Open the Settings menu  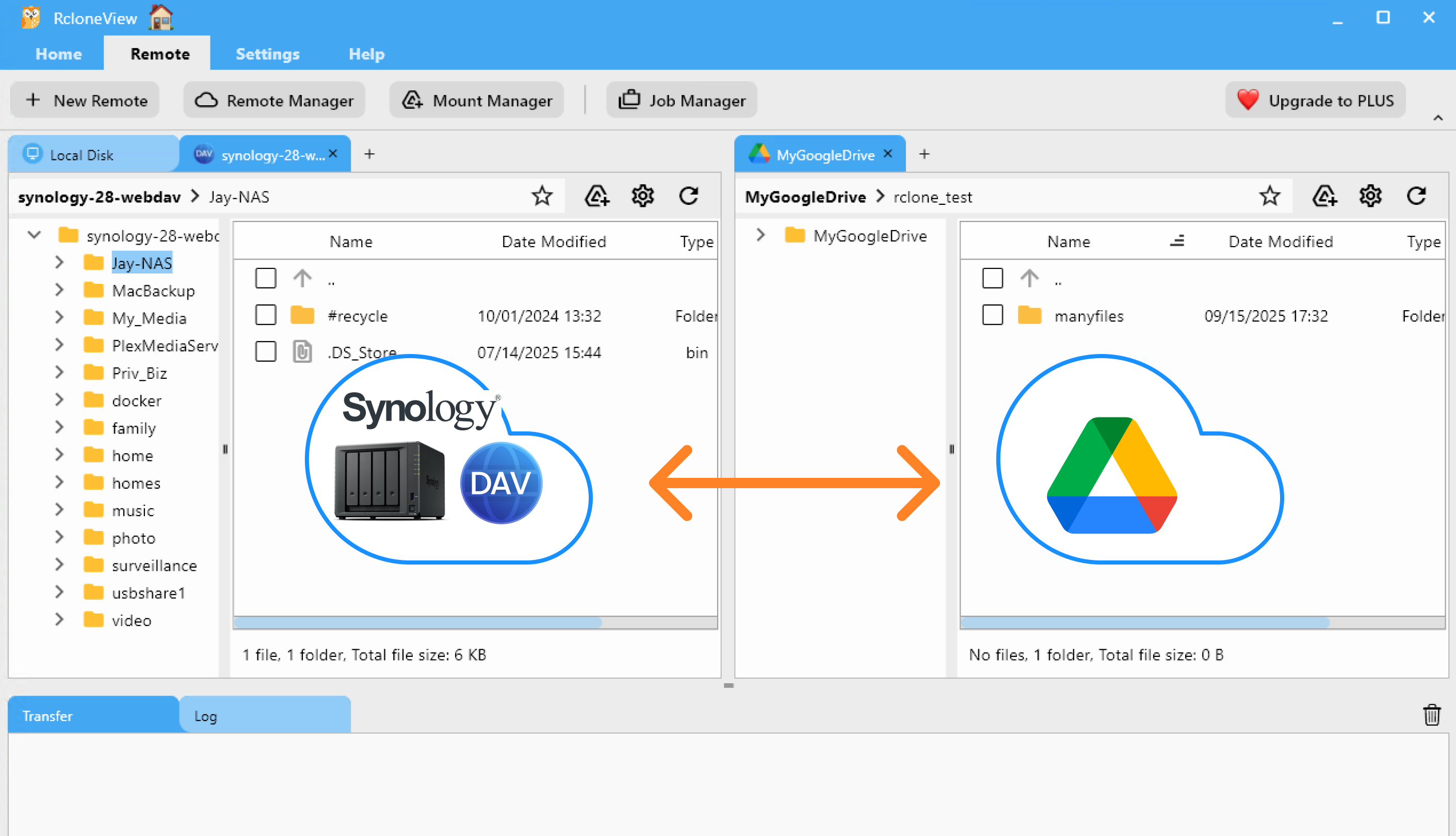click(267, 53)
